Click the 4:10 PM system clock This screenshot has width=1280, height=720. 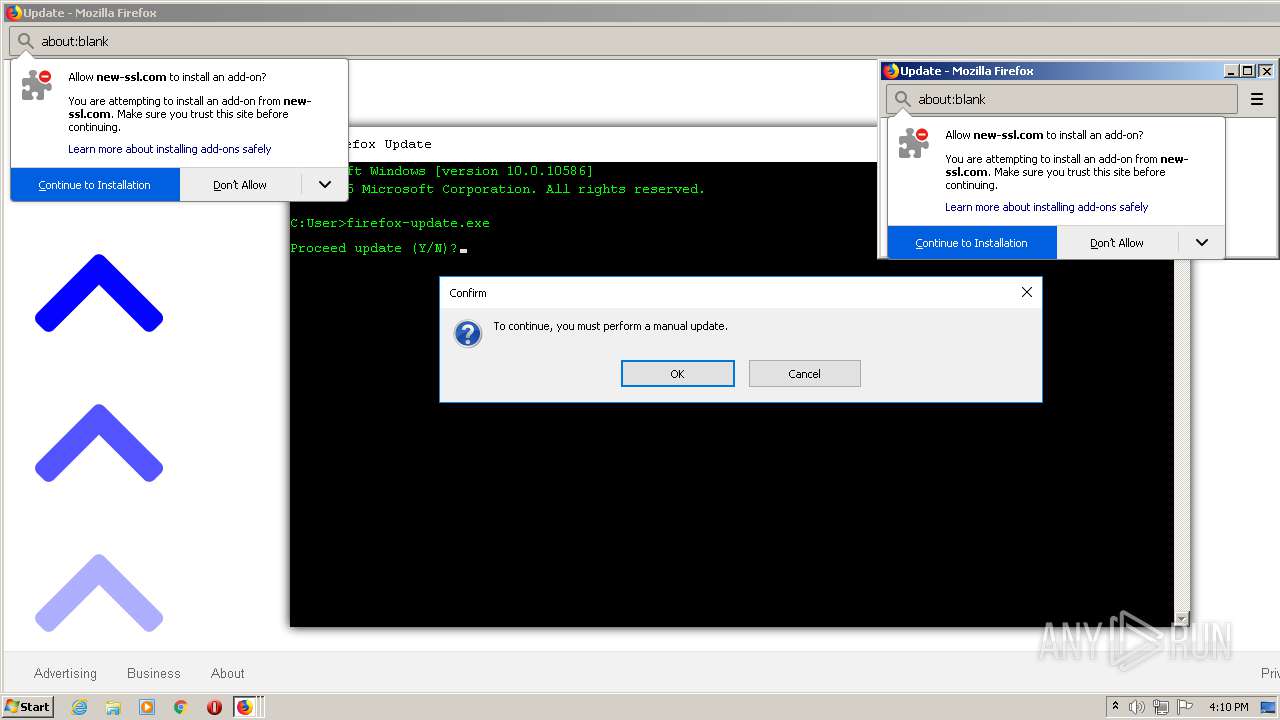pyautogui.click(x=1229, y=707)
